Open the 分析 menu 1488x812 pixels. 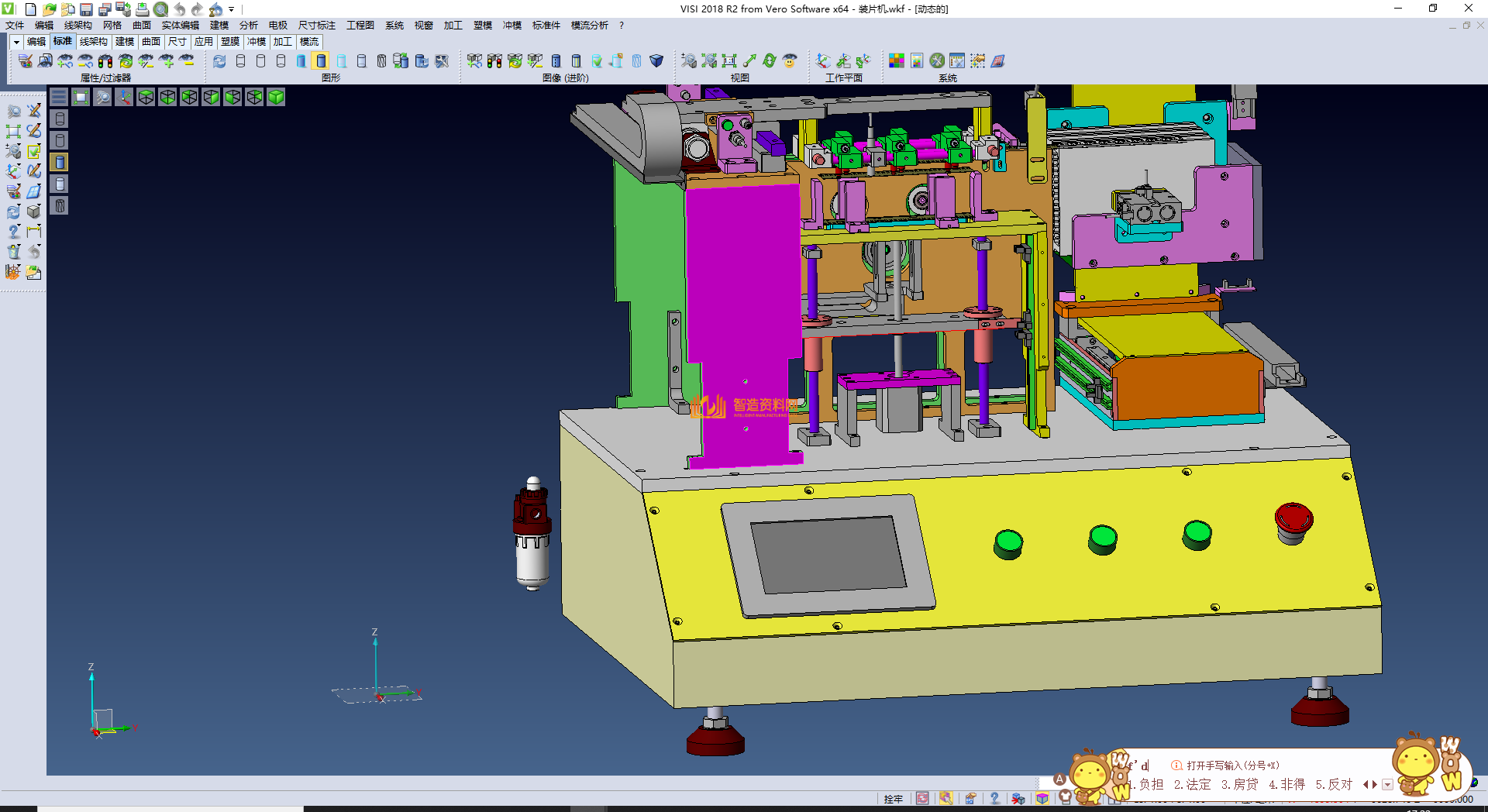[248, 26]
